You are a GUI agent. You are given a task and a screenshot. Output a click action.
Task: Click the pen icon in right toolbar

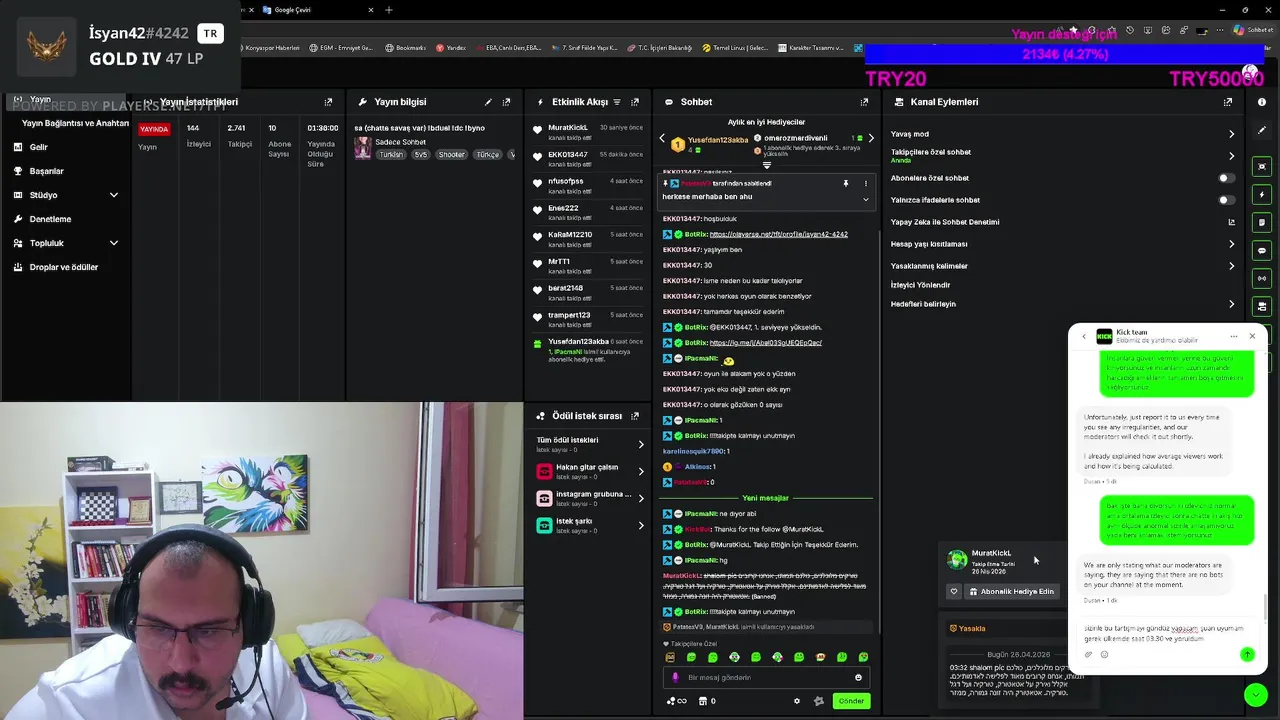coord(1262,130)
